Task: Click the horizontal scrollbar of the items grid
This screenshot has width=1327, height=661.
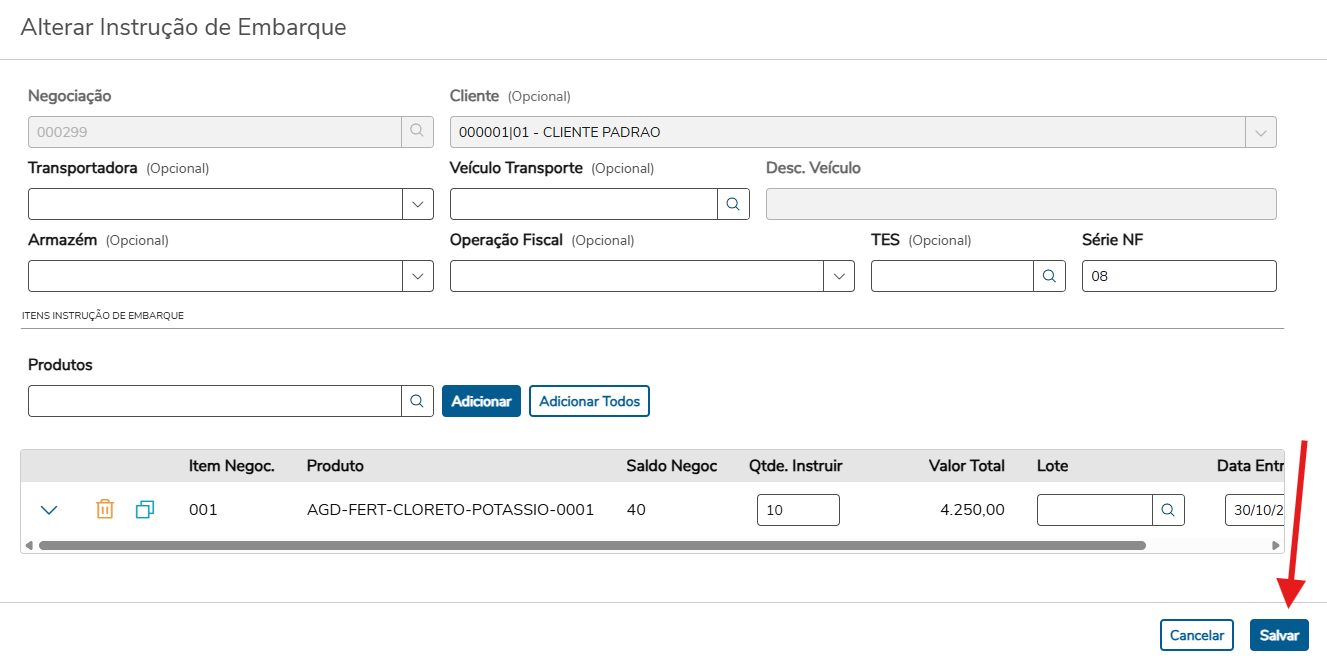Action: (x=592, y=546)
